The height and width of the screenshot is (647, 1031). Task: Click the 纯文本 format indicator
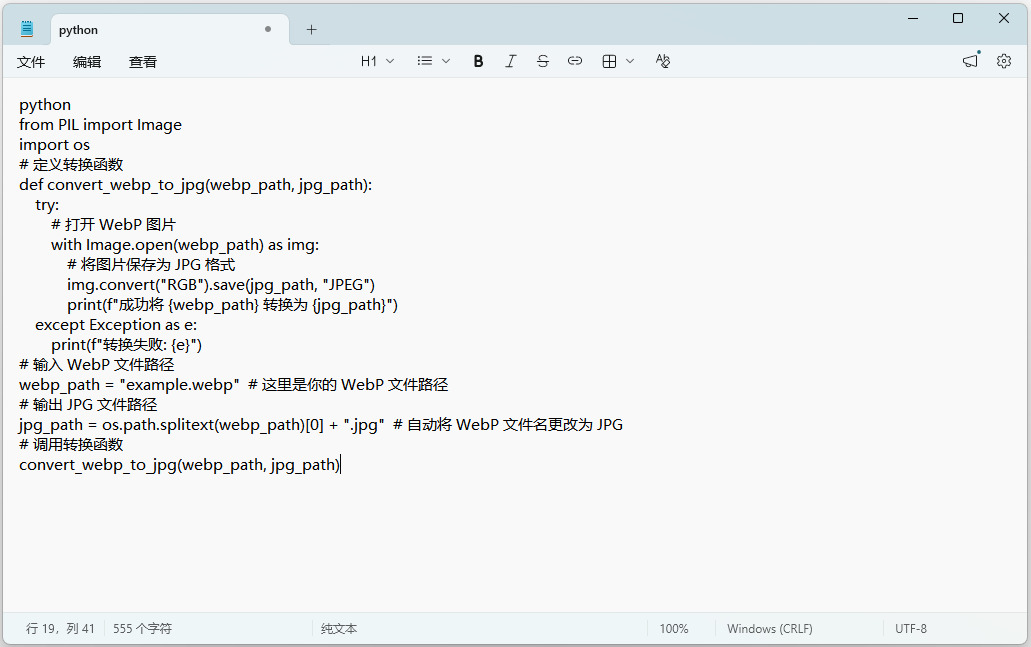point(339,629)
